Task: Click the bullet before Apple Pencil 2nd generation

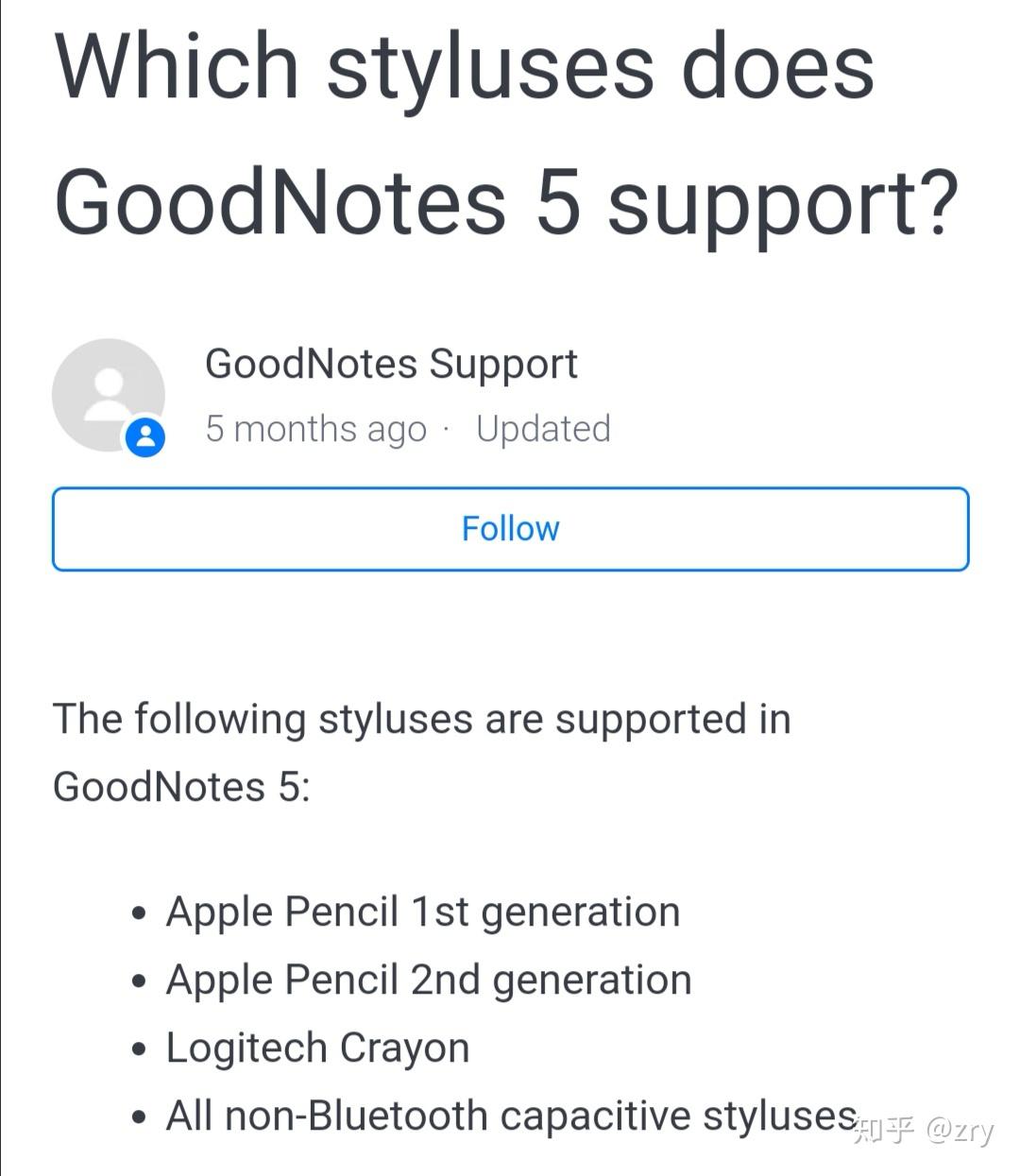Action: tap(140, 981)
